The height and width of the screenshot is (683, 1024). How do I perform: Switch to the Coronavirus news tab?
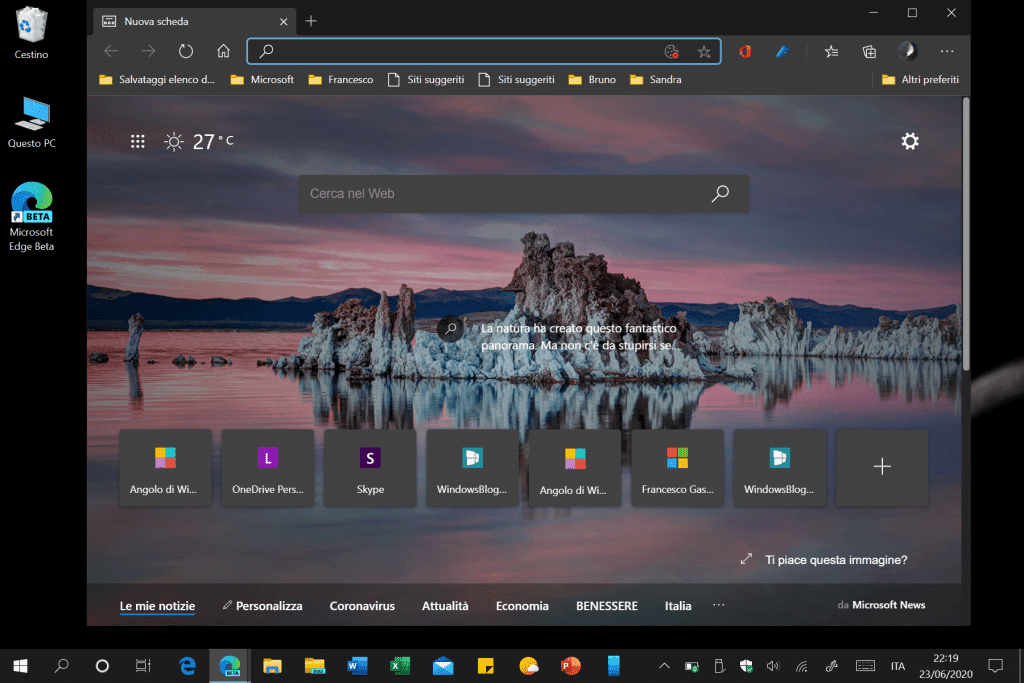tap(362, 606)
